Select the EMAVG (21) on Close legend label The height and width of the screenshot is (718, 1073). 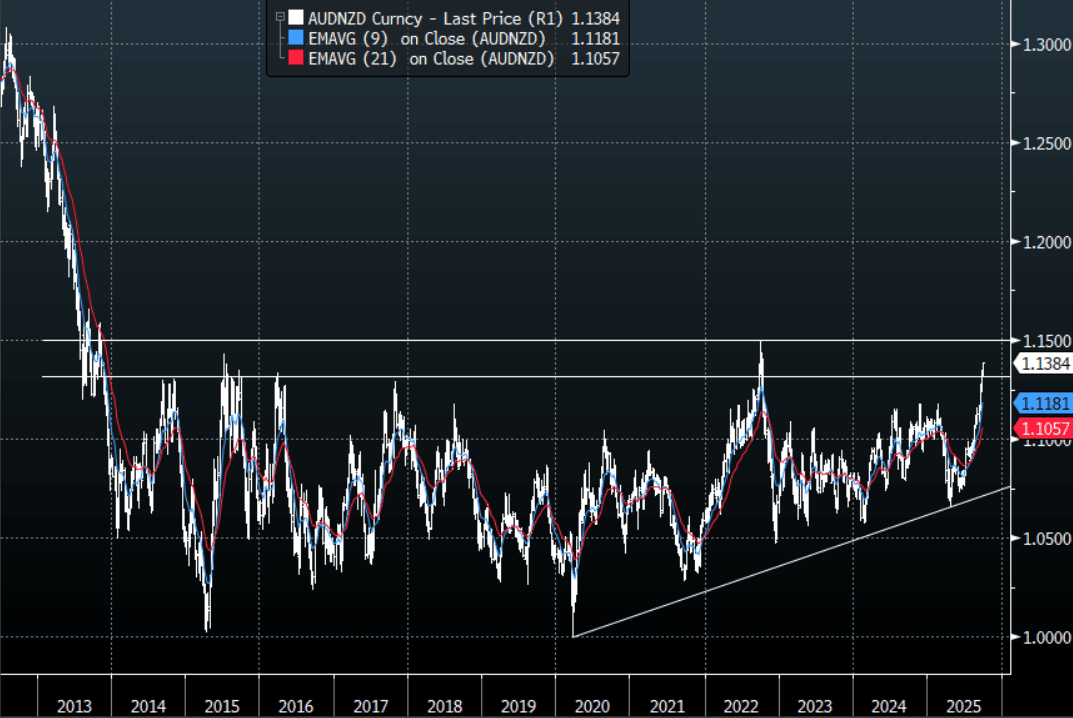[431, 59]
